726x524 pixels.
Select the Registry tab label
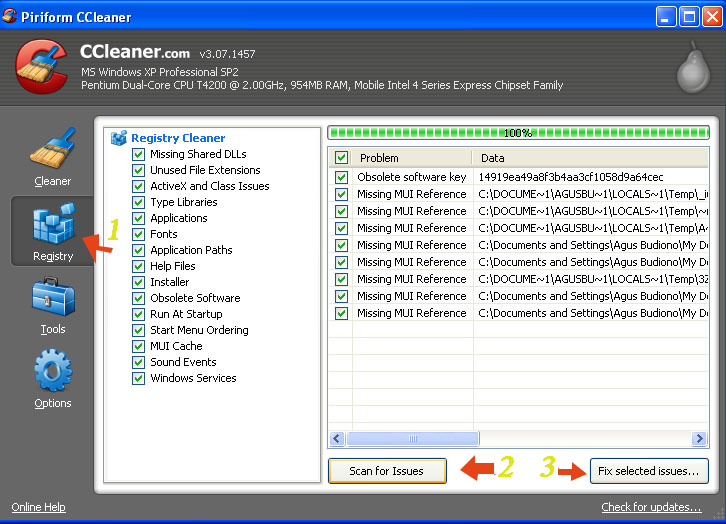(53, 256)
